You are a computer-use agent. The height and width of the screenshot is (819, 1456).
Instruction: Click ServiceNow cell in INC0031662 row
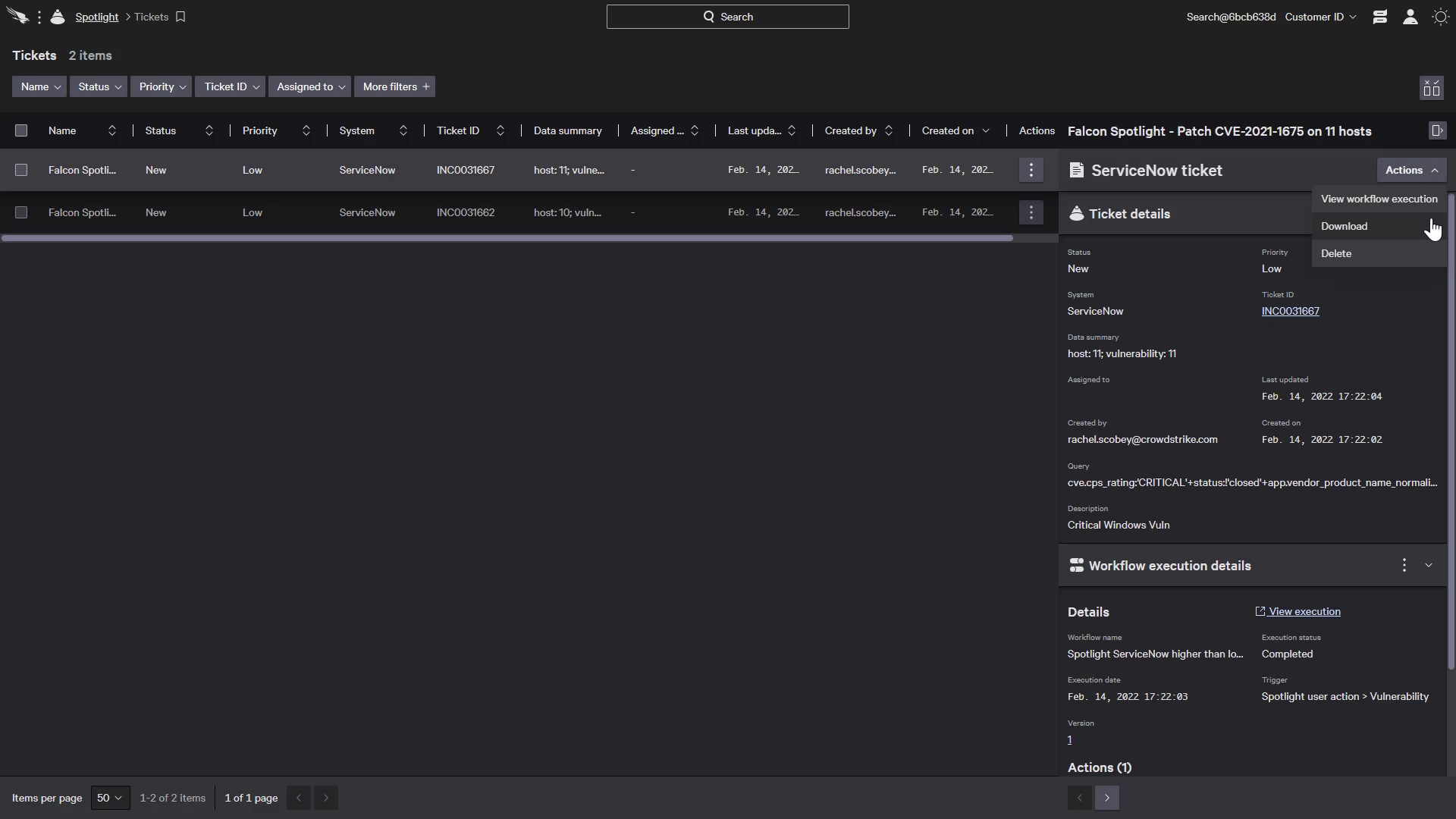click(x=367, y=212)
